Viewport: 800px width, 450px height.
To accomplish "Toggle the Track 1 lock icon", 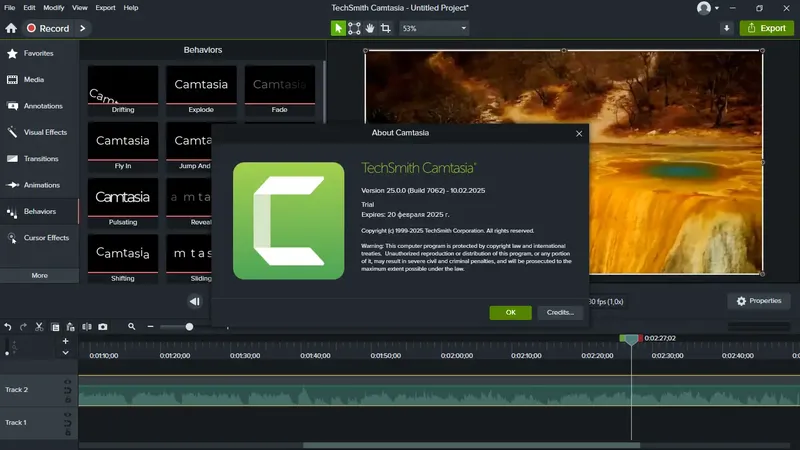I will pos(67,433).
